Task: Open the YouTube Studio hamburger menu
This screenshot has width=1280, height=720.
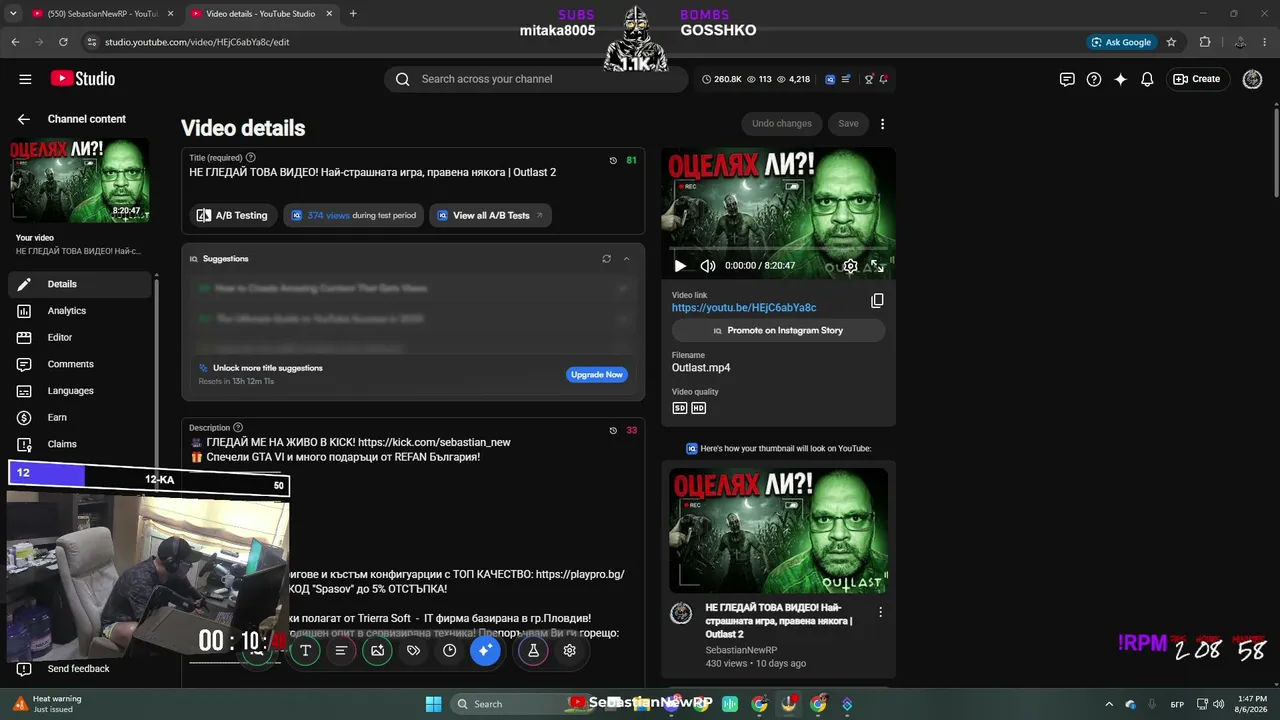Action: click(x=25, y=79)
